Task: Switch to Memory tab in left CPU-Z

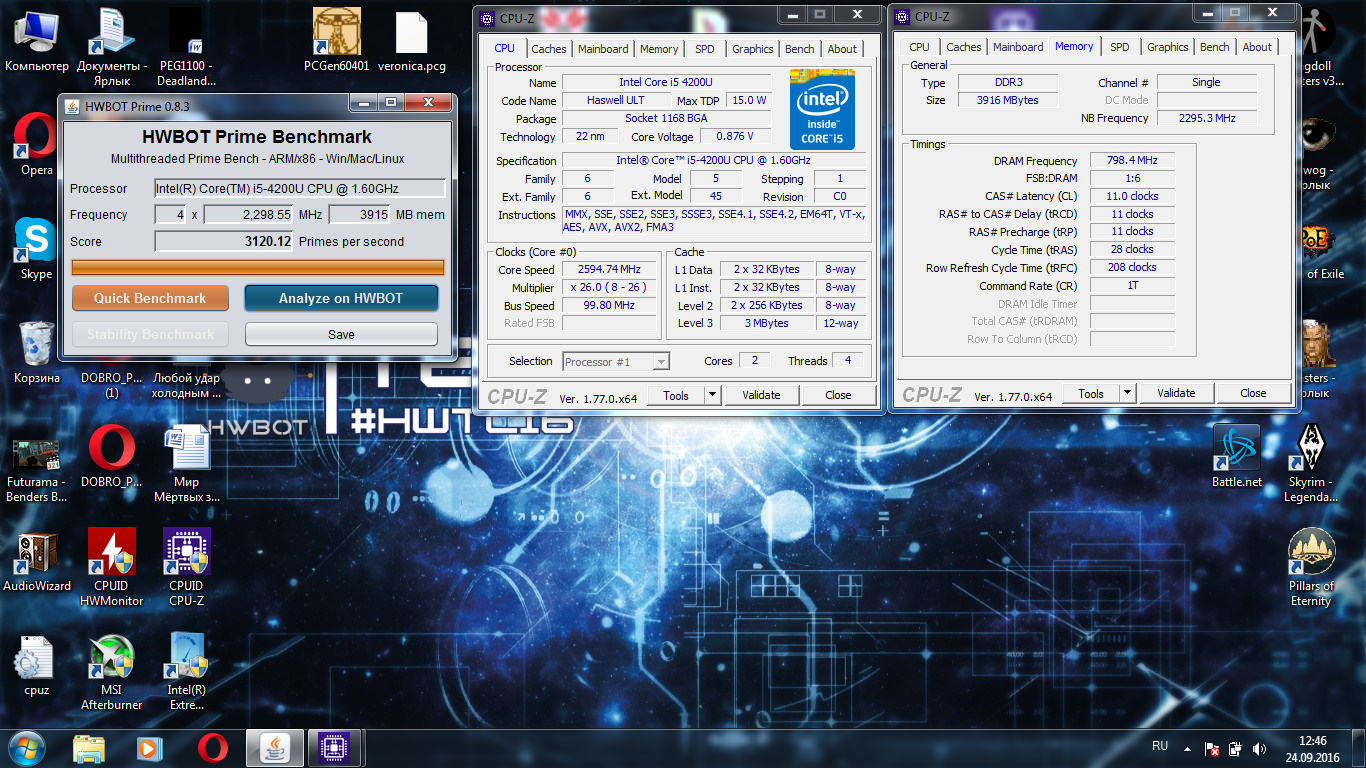Action: click(659, 49)
